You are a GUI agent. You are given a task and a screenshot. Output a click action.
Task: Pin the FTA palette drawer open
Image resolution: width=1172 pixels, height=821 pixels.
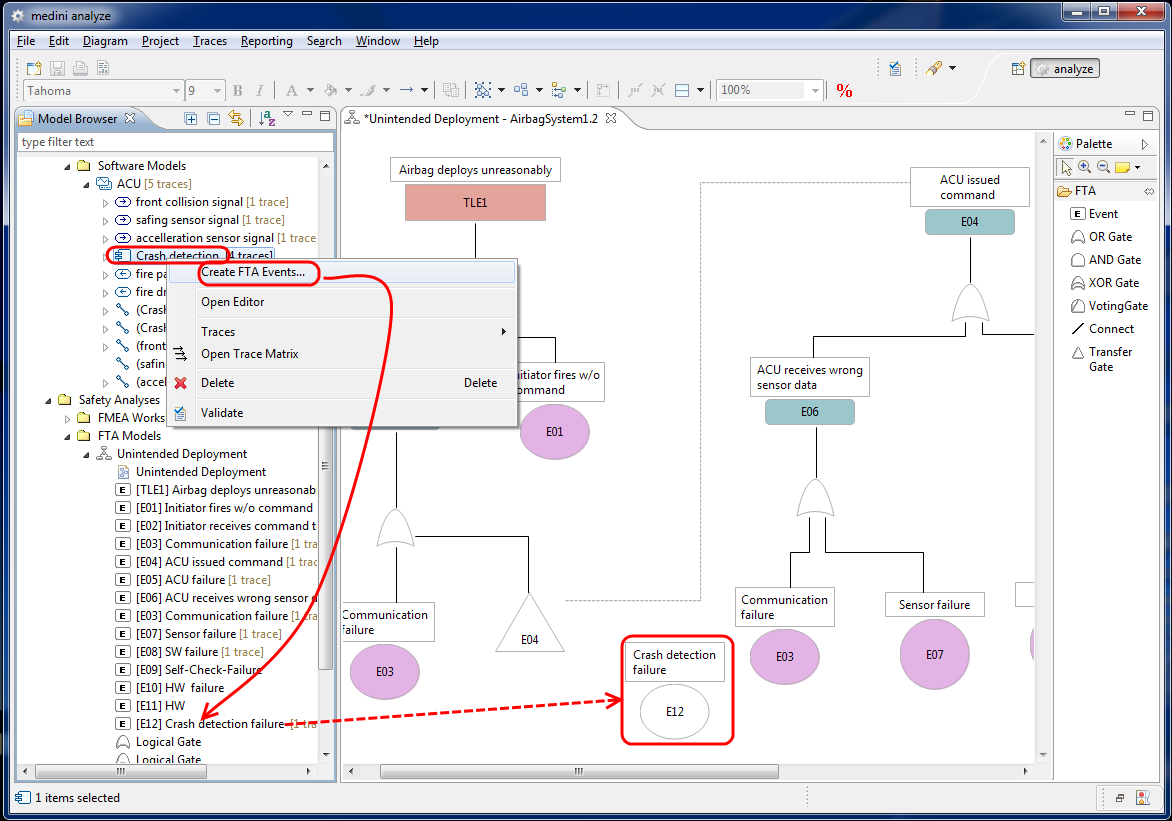pyautogui.click(x=1149, y=191)
